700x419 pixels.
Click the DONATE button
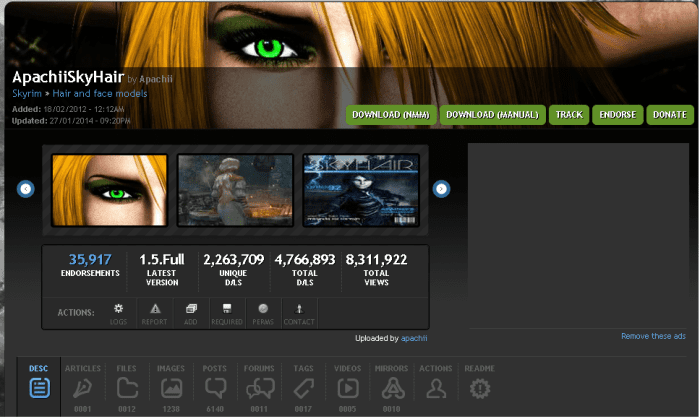(670, 115)
